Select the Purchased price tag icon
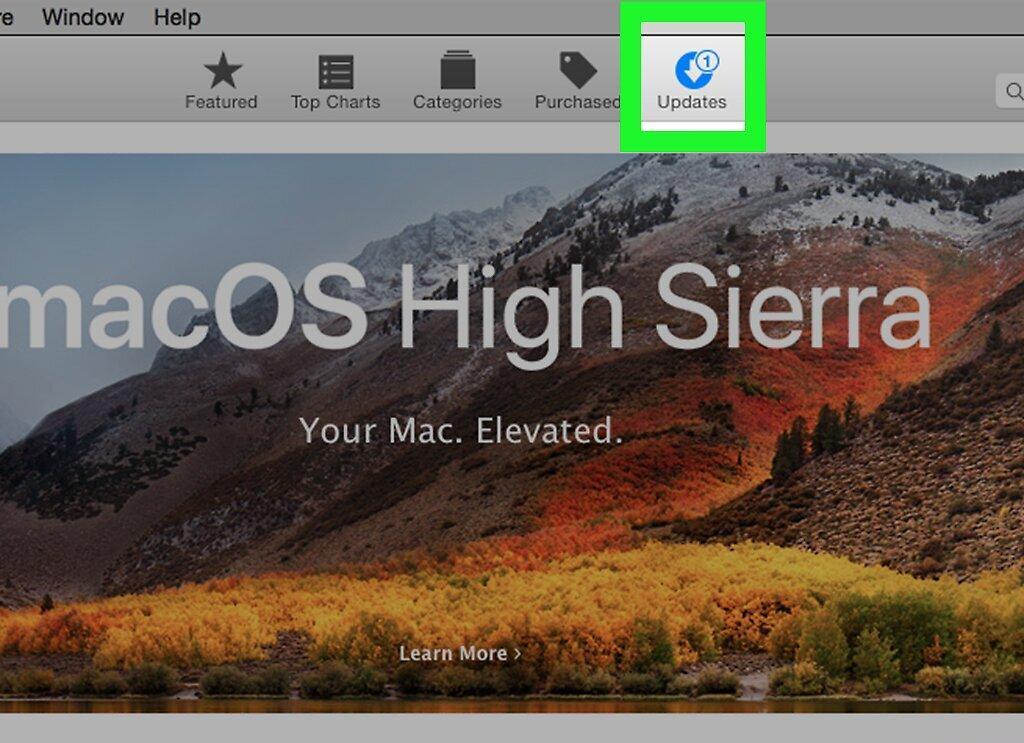 [x=578, y=70]
